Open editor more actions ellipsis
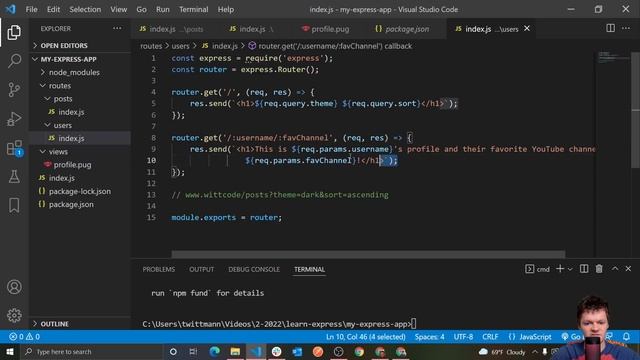The image size is (640, 360). [x=626, y=28]
